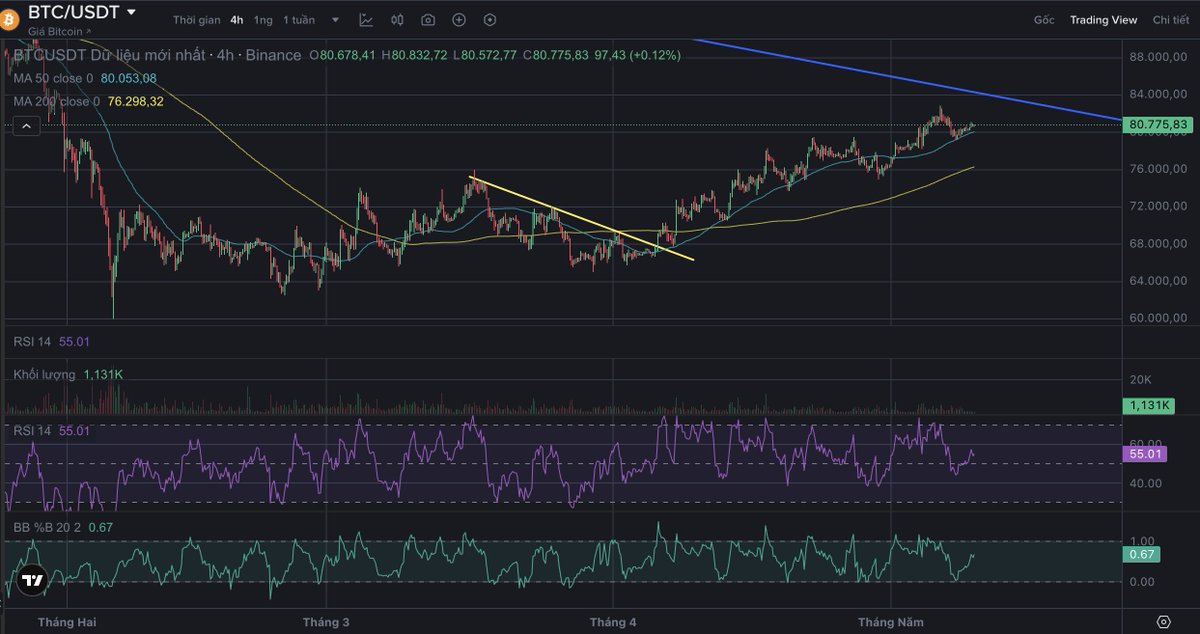Click the 88.000,00 price axis label

tap(1158, 57)
